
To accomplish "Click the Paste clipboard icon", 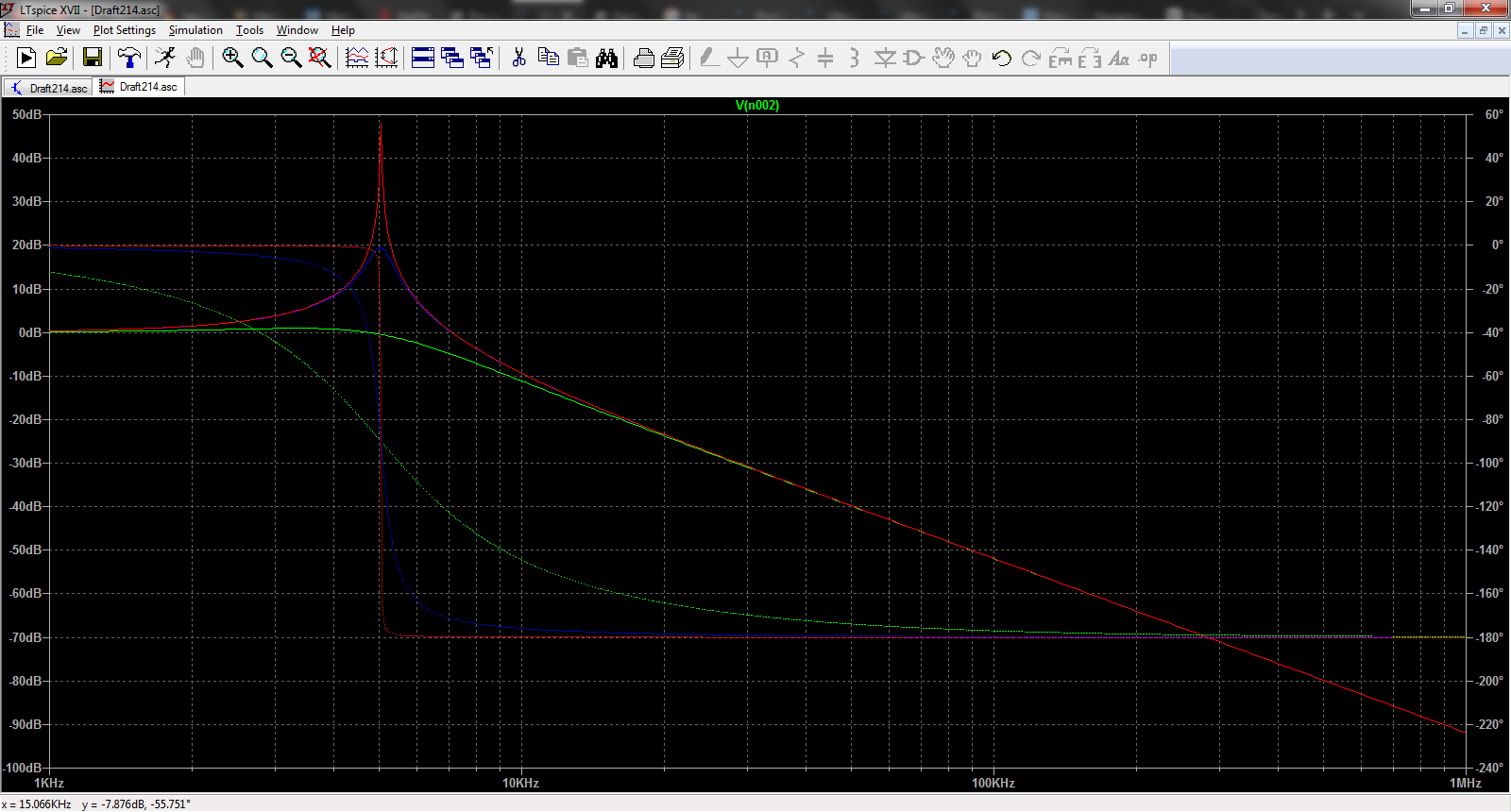I will (577, 58).
